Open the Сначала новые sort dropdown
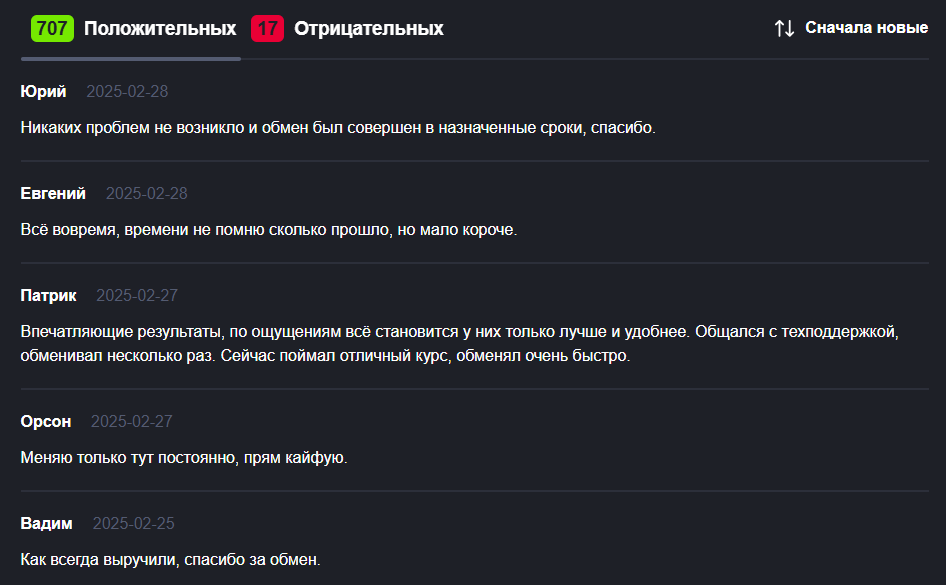This screenshot has width=946, height=585. (866, 28)
